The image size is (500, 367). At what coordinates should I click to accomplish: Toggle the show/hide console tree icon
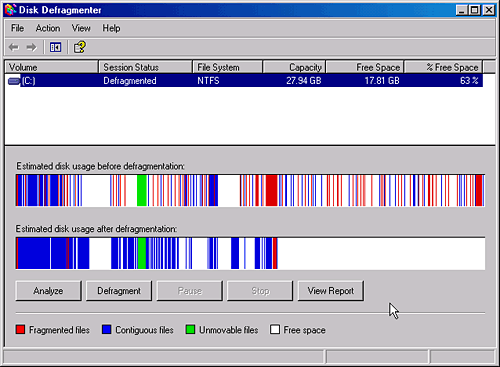point(55,47)
